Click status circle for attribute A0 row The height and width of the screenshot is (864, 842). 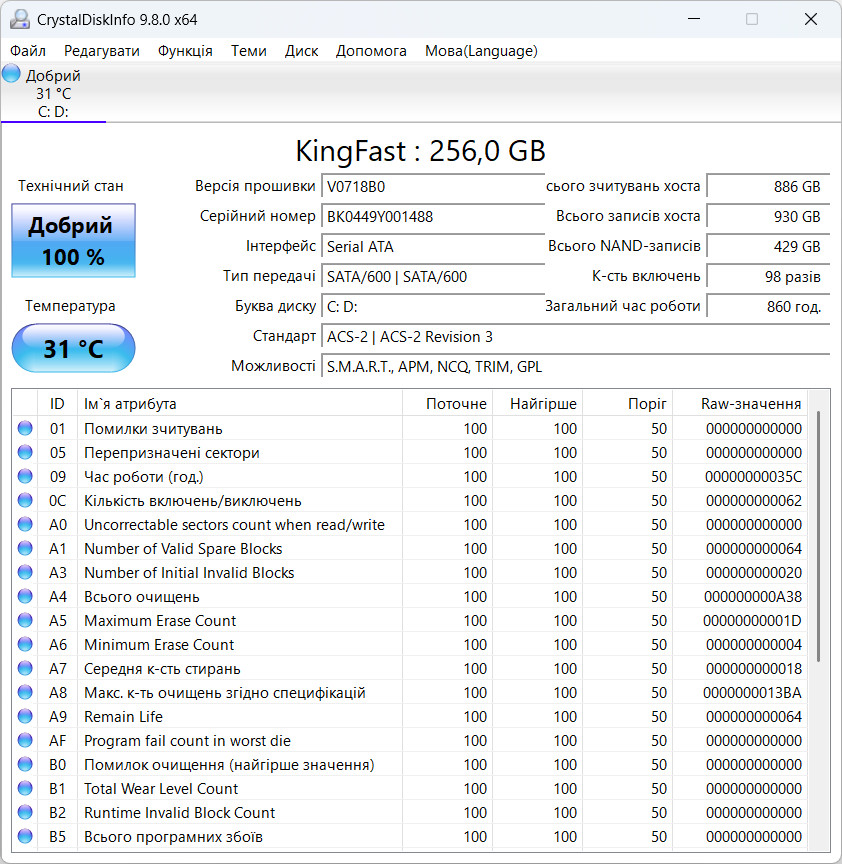(x=25, y=524)
